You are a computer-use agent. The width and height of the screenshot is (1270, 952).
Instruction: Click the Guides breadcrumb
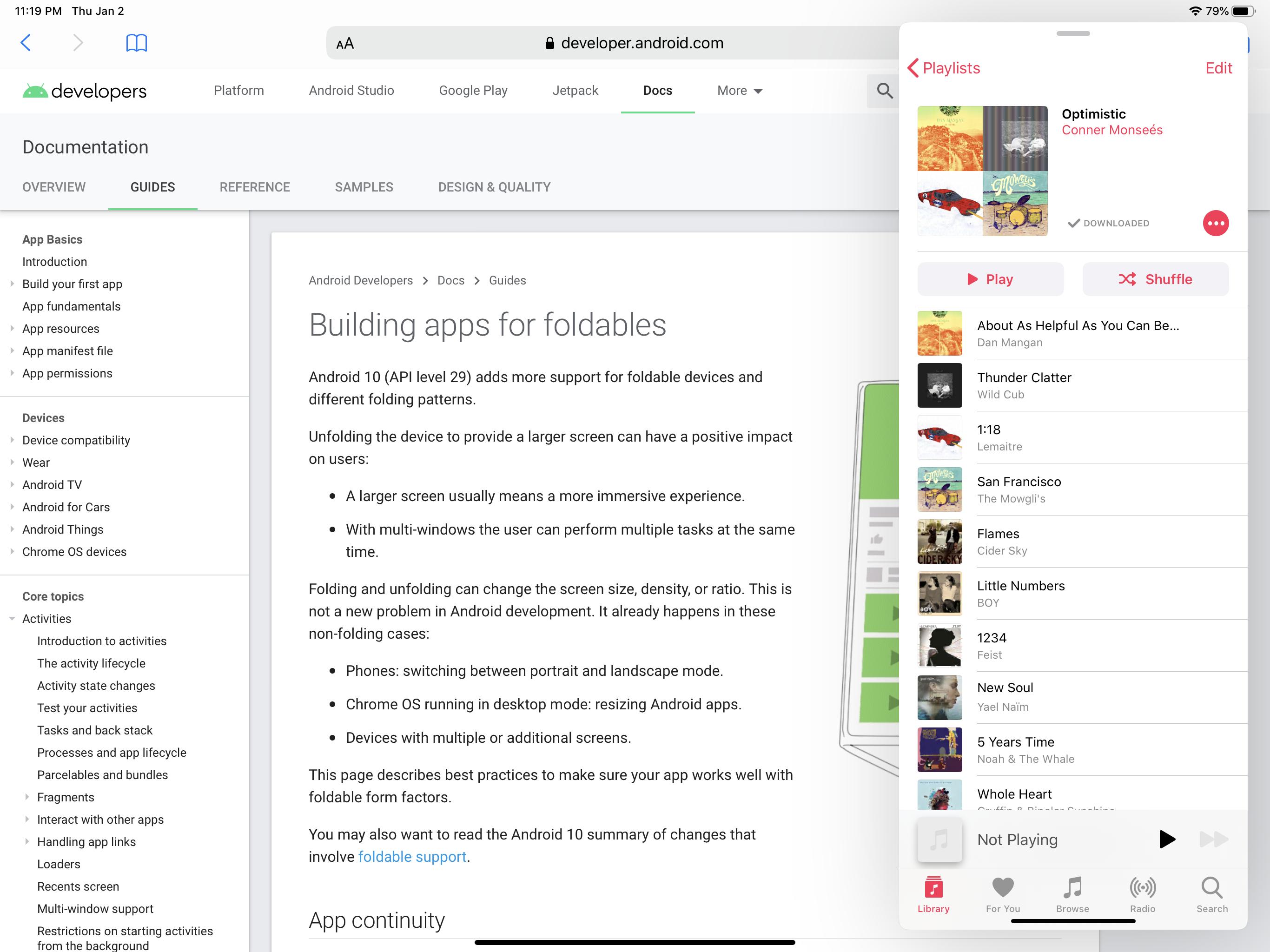(508, 280)
